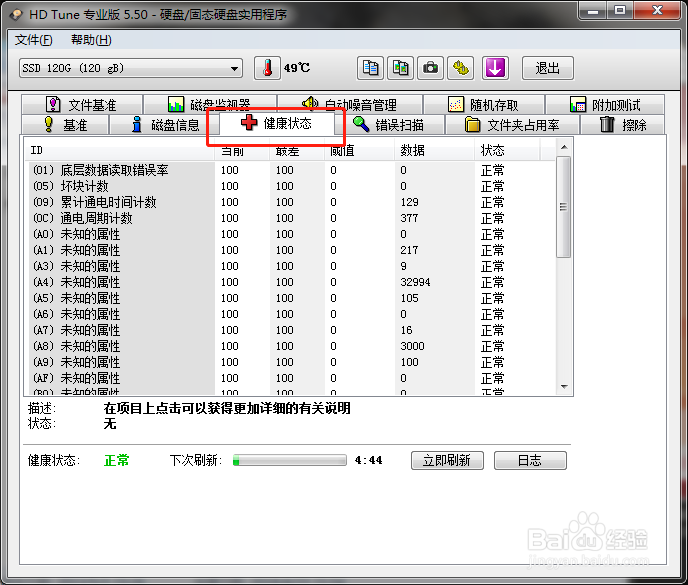Select row (A7) 未知的属性
The image size is (688, 585).
pyautogui.click(x=290, y=330)
